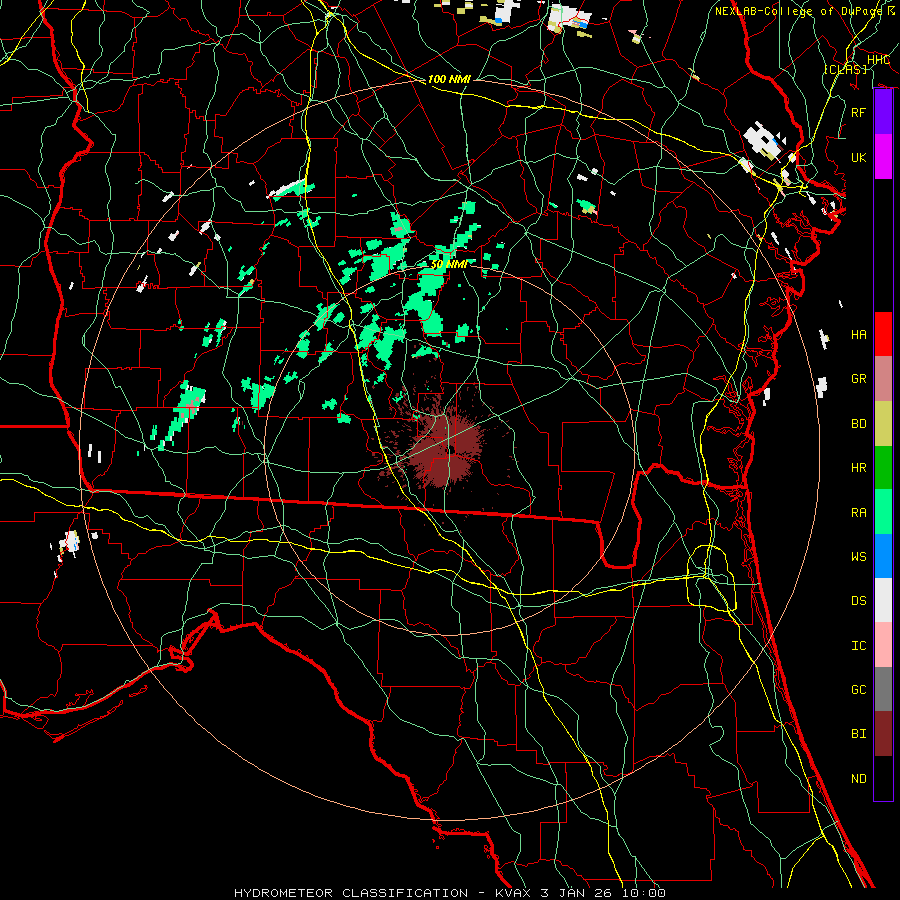Click the (CLAS) units label
Image resolution: width=900 pixels, height=900 pixels.
[x=845, y=69]
